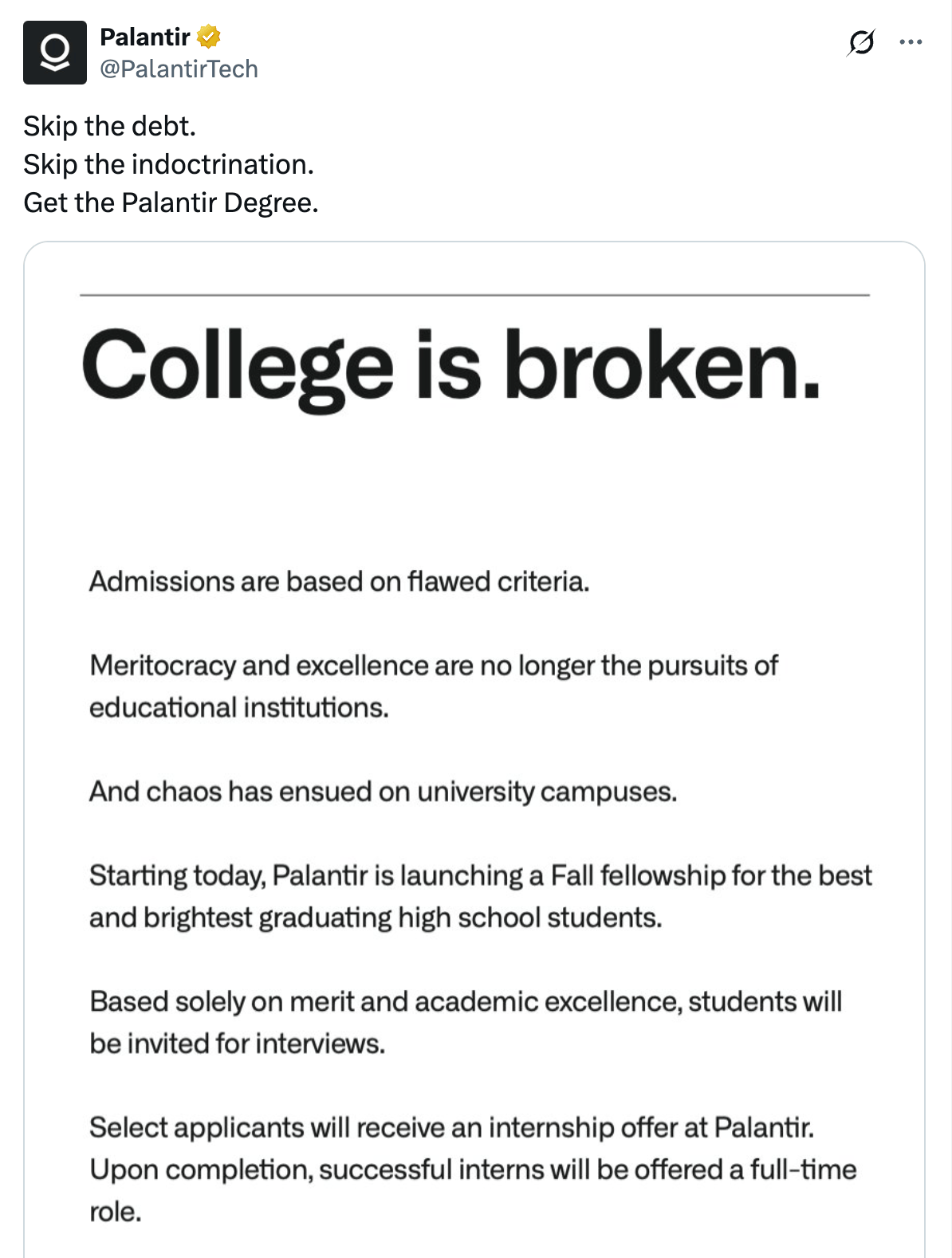Click 'Get the Palantir Degree.' text

[171, 202]
